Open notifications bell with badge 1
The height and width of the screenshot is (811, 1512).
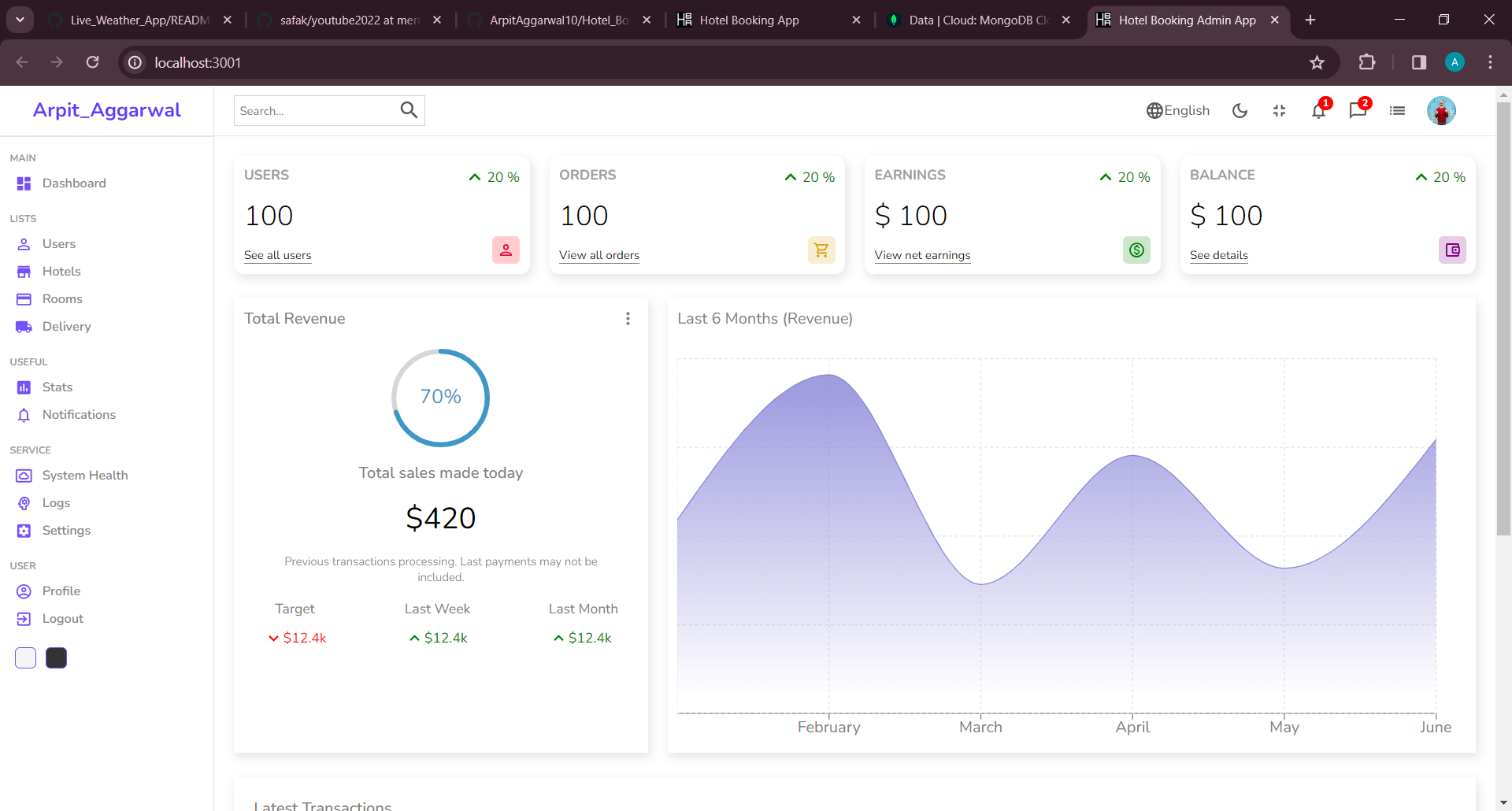click(x=1319, y=110)
